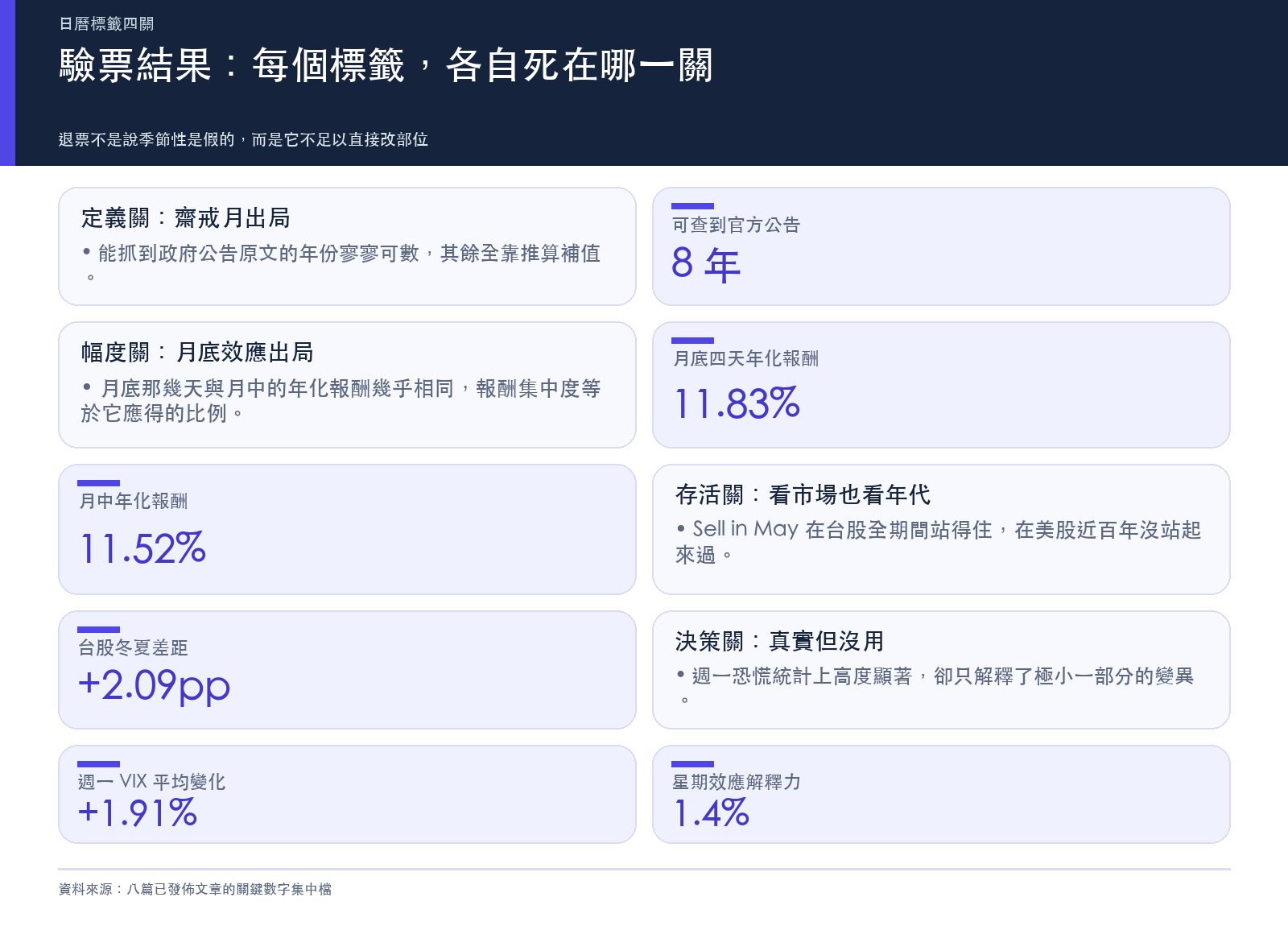Click the bullet text starting with Sell in May
1288x926 pixels.
938,542
